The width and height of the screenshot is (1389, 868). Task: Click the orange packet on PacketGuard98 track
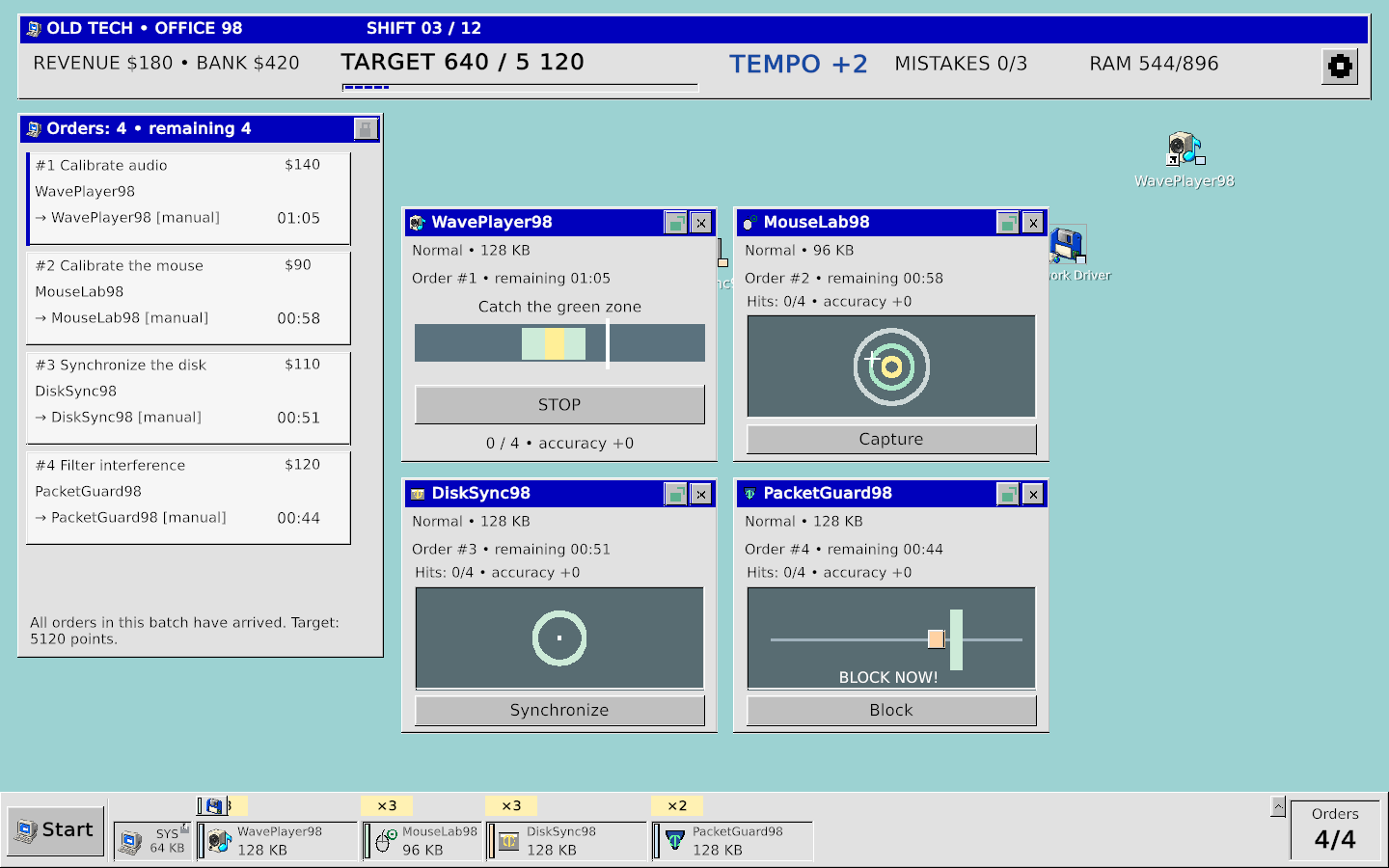[936, 638]
